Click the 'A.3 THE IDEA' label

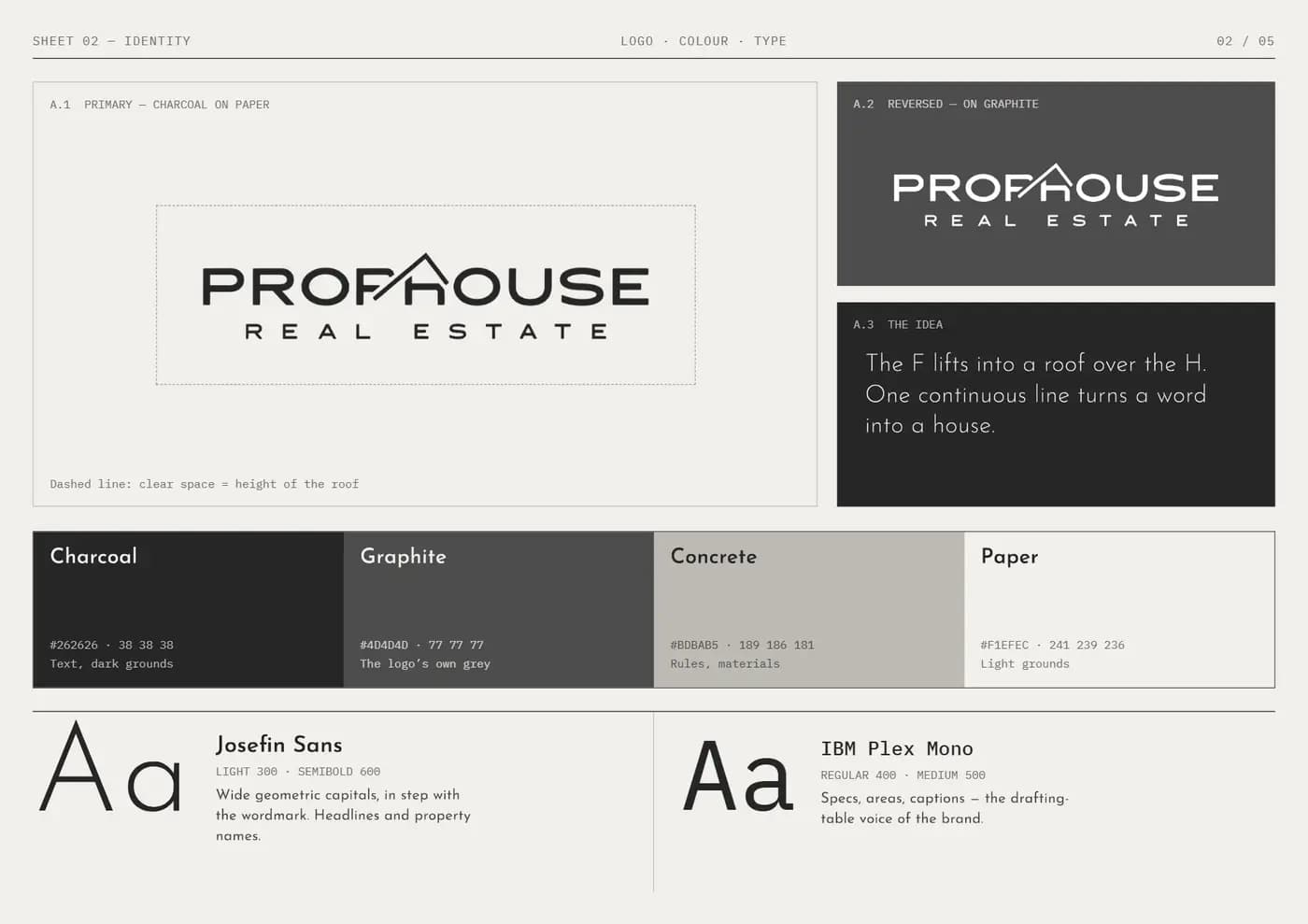[898, 324]
